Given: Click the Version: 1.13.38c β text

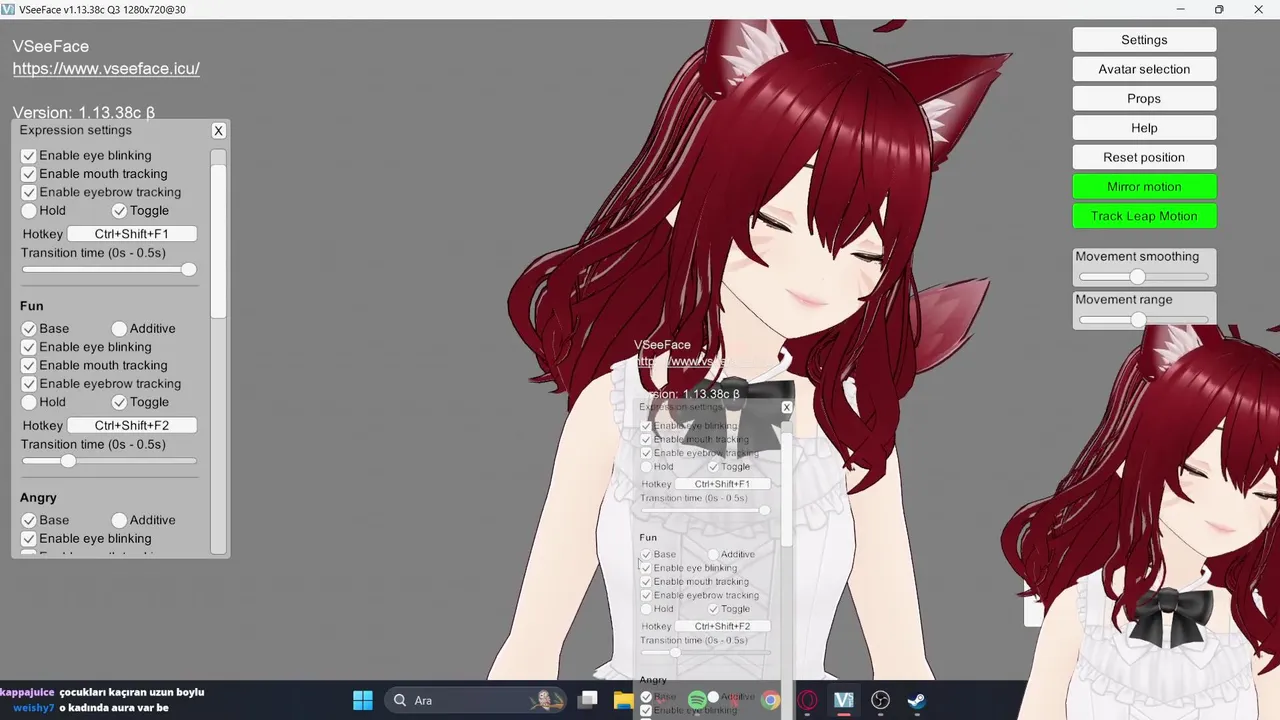Looking at the screenshot, I should [x=84, y=112].
